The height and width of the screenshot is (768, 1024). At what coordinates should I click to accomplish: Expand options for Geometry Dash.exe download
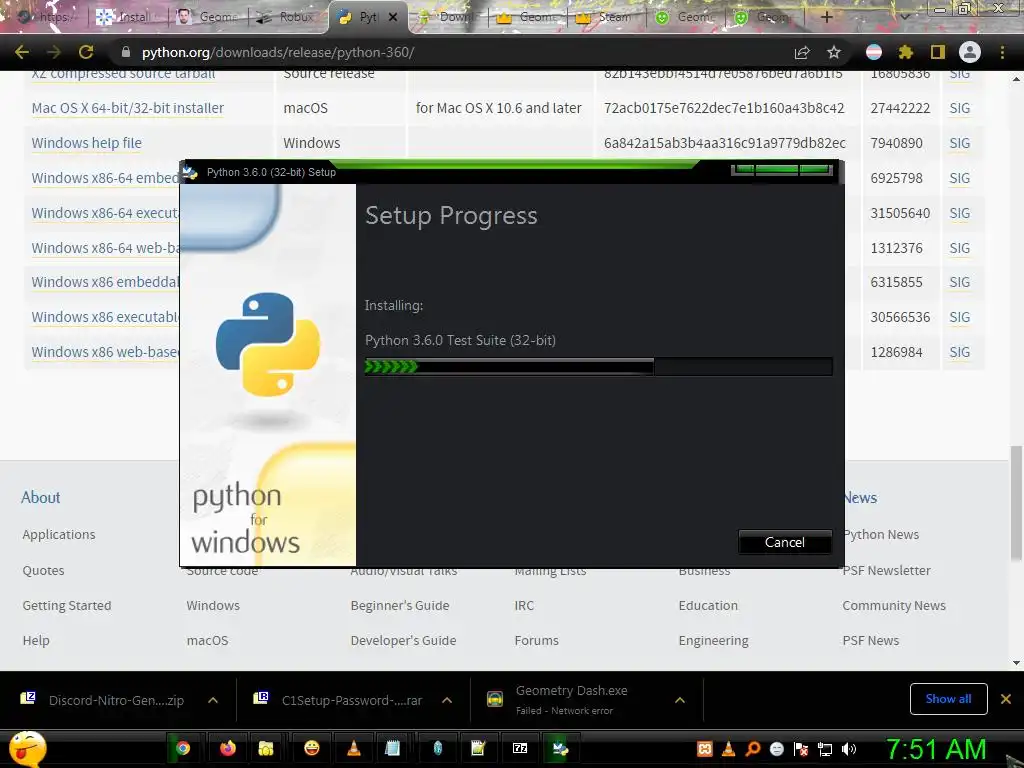[x=680, y=700]
